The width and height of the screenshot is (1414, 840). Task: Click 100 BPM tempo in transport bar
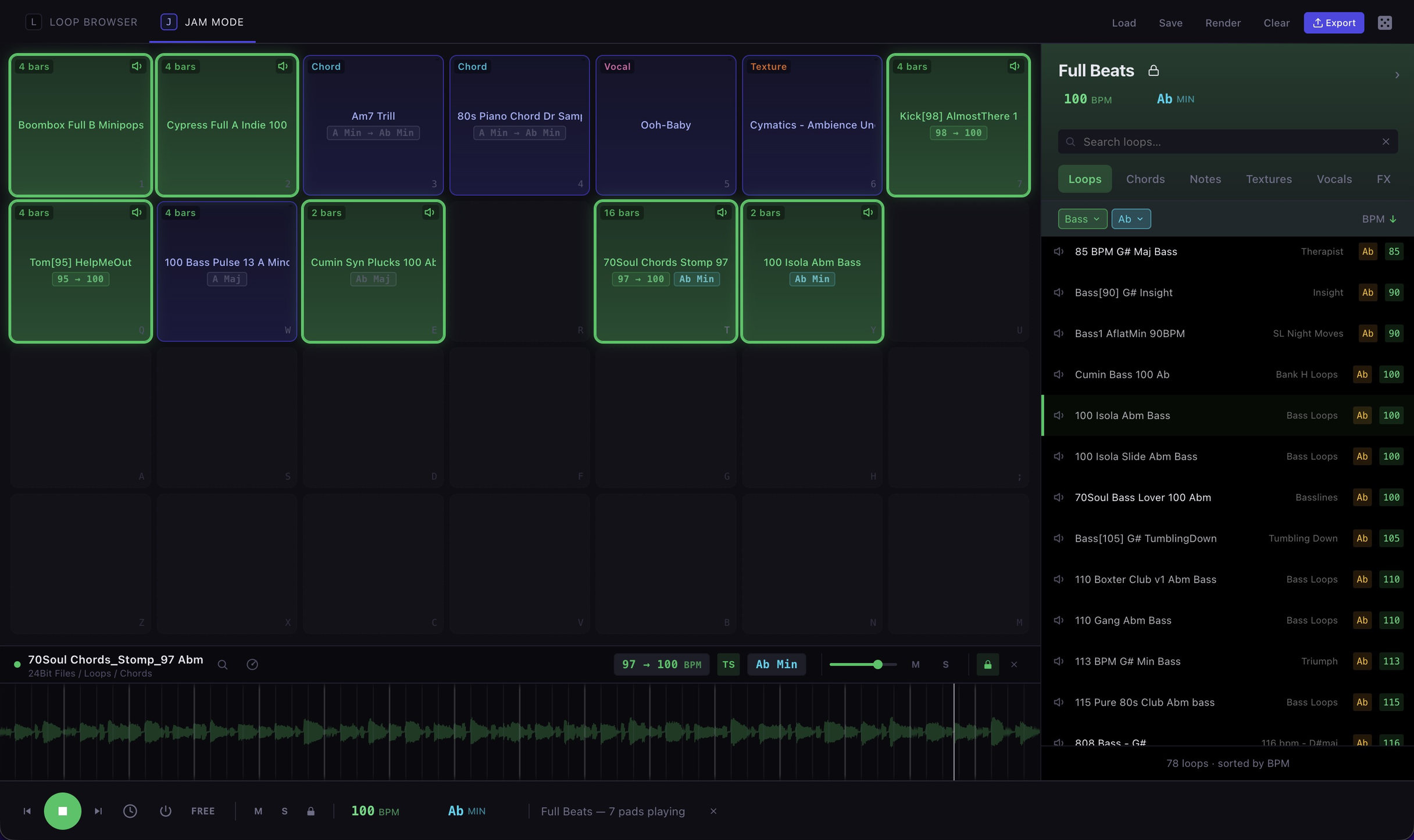pos(375,811)
